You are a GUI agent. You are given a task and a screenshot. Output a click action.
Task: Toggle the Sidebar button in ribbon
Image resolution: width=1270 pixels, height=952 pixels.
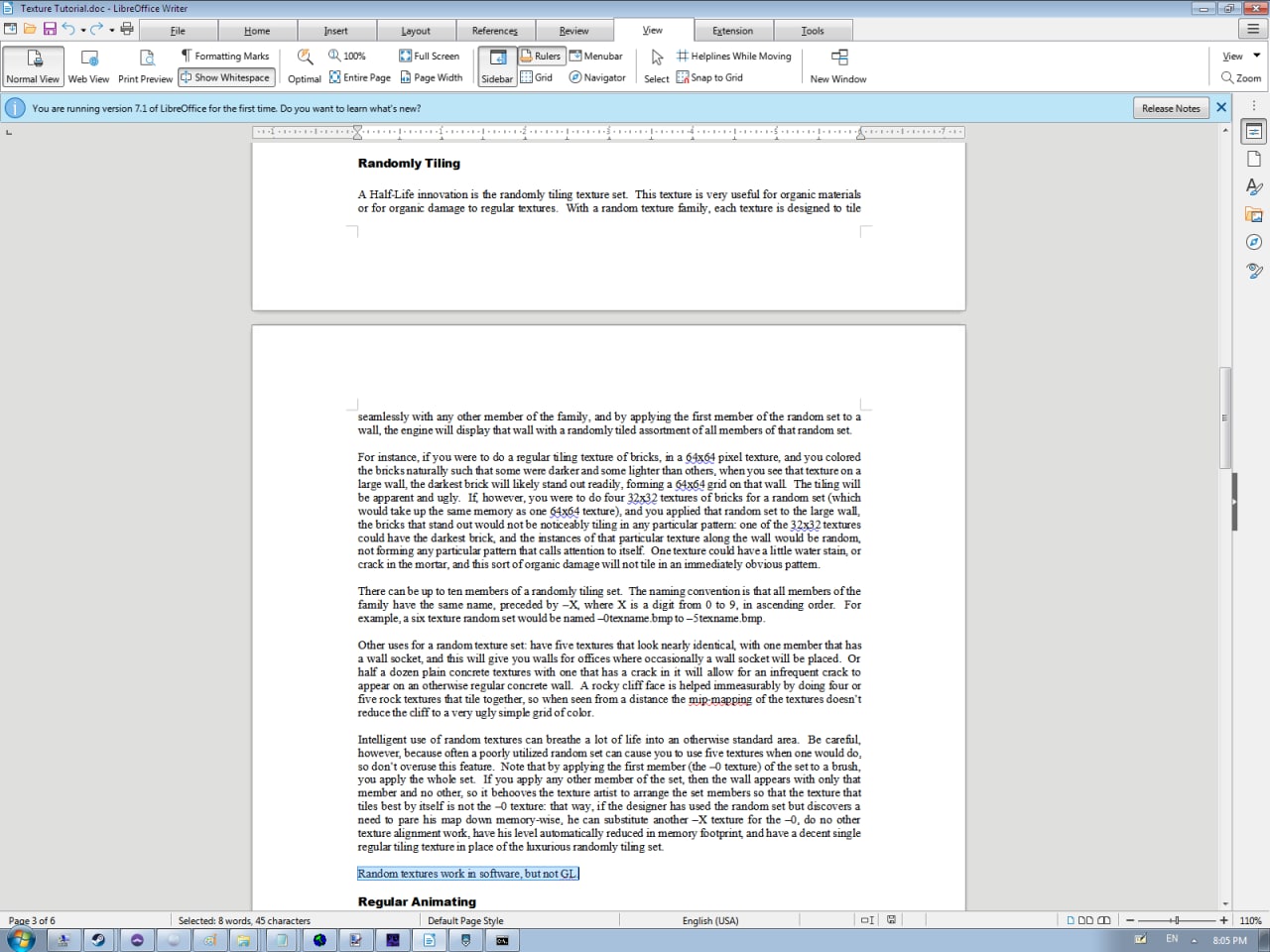[497, 66]
